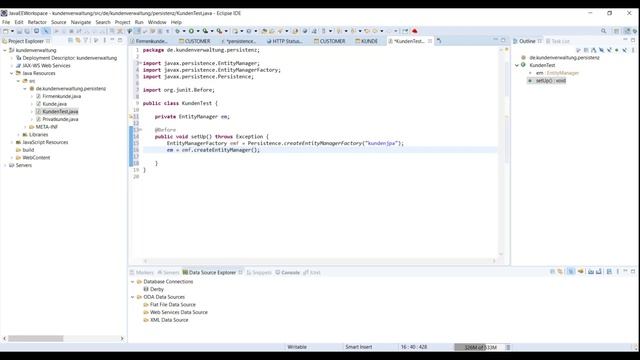
Task: Select the Java EE perspective icon
Action: click(x=627, y=31)
